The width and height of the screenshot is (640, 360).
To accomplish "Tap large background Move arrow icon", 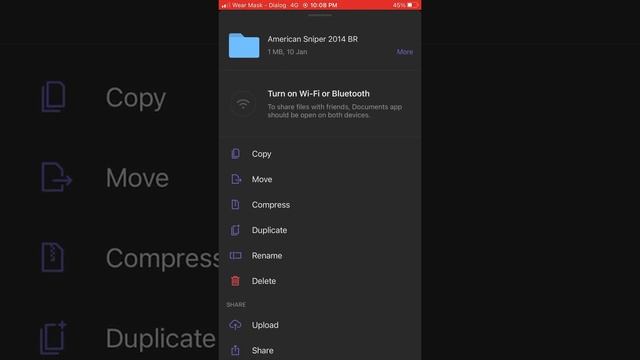I will pyautogui.click(x=57, y=177).
